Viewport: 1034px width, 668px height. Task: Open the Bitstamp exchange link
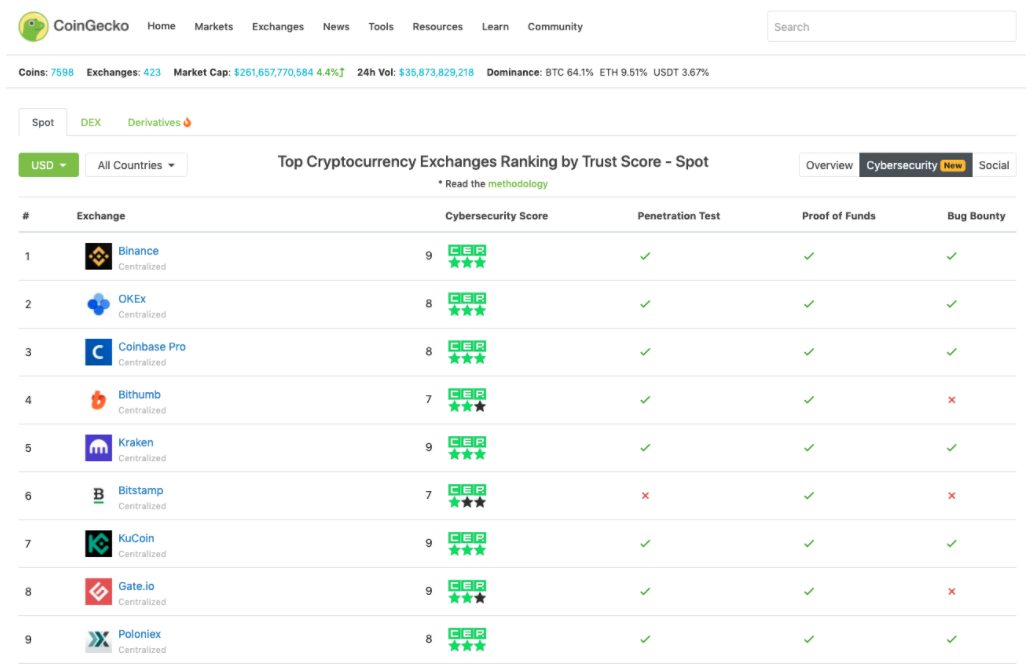tap(140, 490)
